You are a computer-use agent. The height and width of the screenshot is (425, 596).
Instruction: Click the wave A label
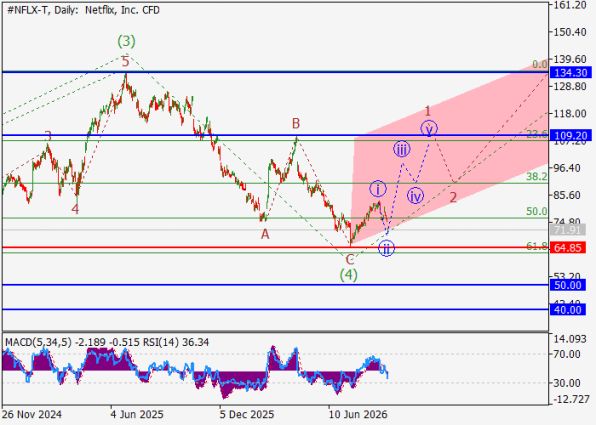click(x=265, y=234)
